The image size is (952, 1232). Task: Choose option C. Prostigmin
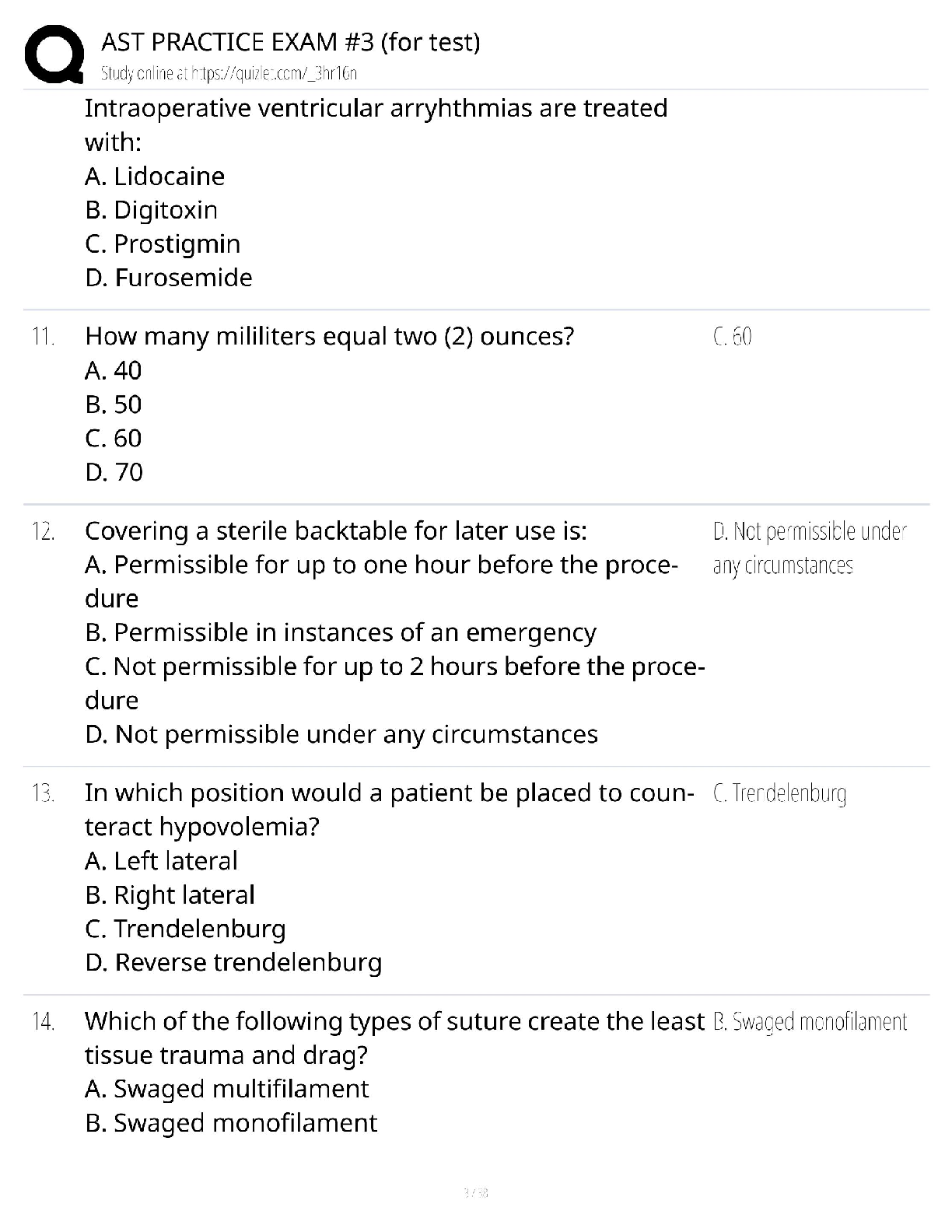click(x=163, y=244)
